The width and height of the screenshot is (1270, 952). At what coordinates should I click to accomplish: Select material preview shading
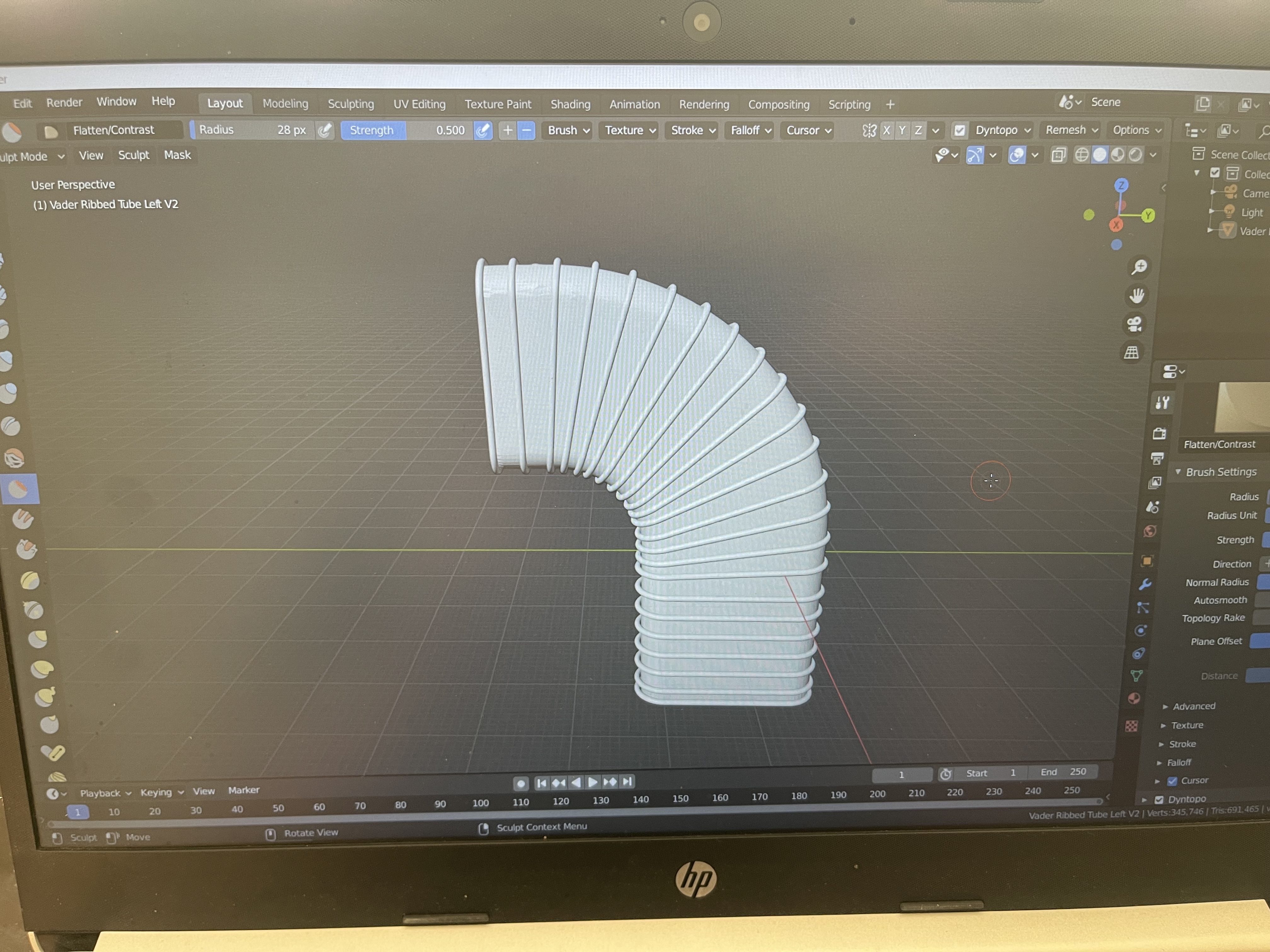pyautogui.click(x=1117, y=155)
